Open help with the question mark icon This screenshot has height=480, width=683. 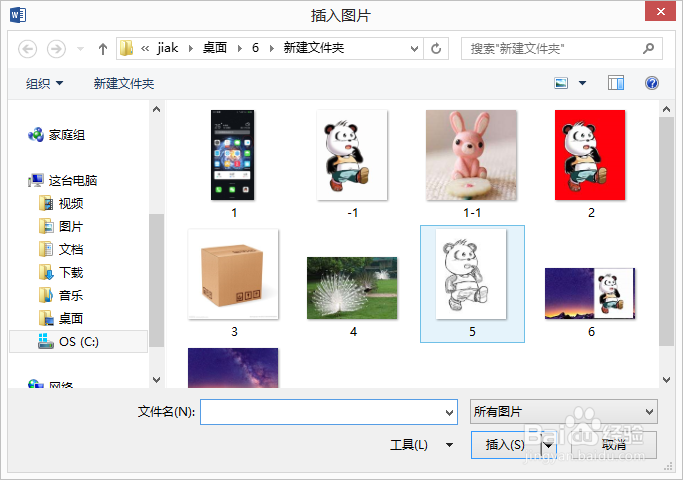click(652, 83)
